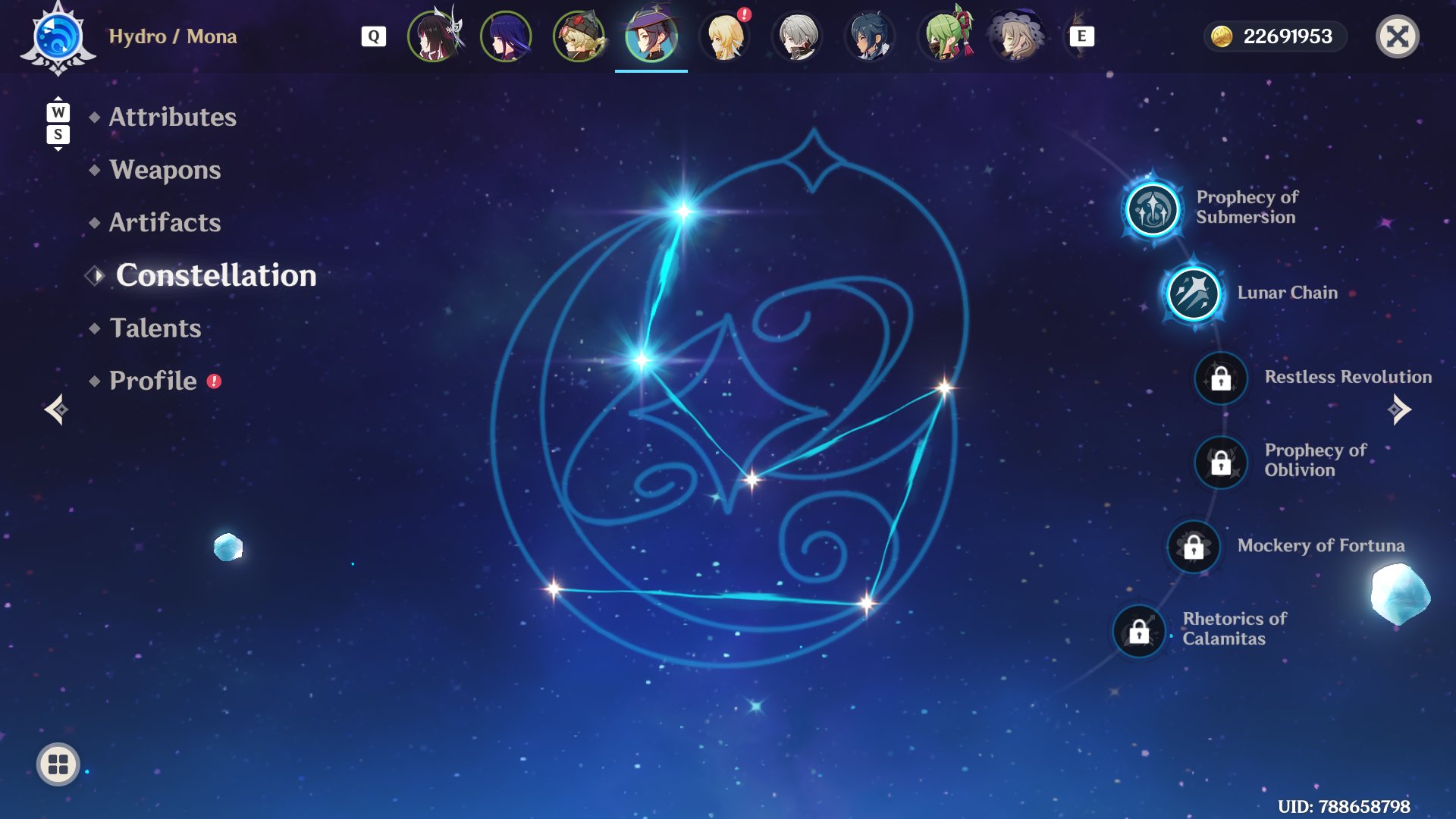Click the Mora coin icon

tap(1222, 36)
